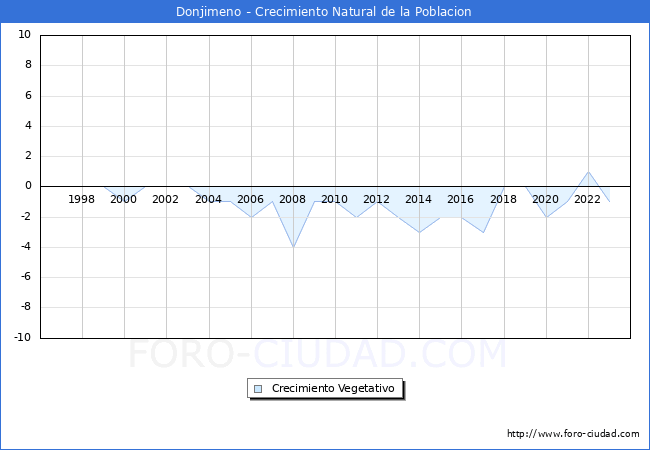
Task: Click the 2008 data point at -4
Action: [293, 247]
